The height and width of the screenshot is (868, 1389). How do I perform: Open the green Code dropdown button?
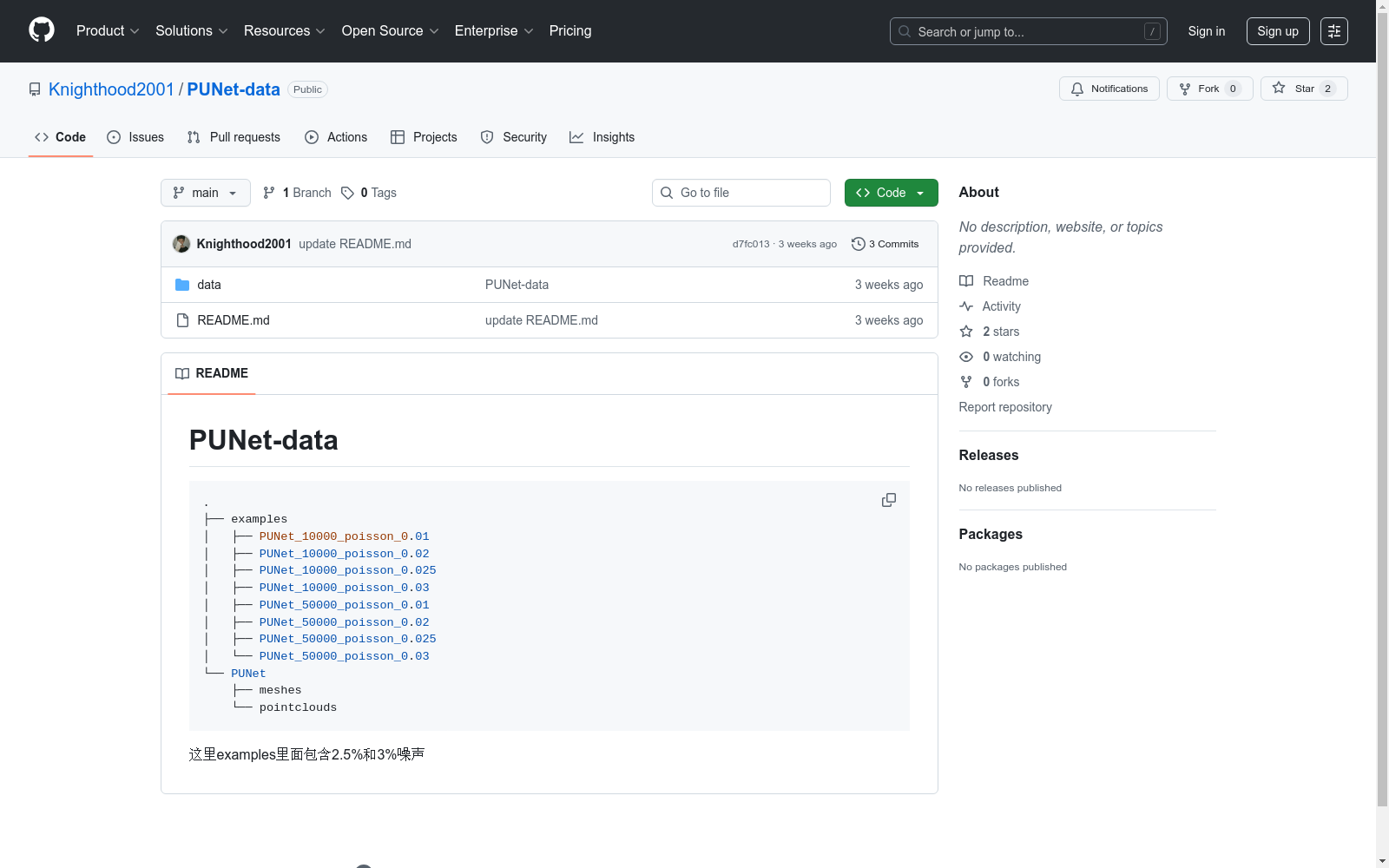click(891, 193)
